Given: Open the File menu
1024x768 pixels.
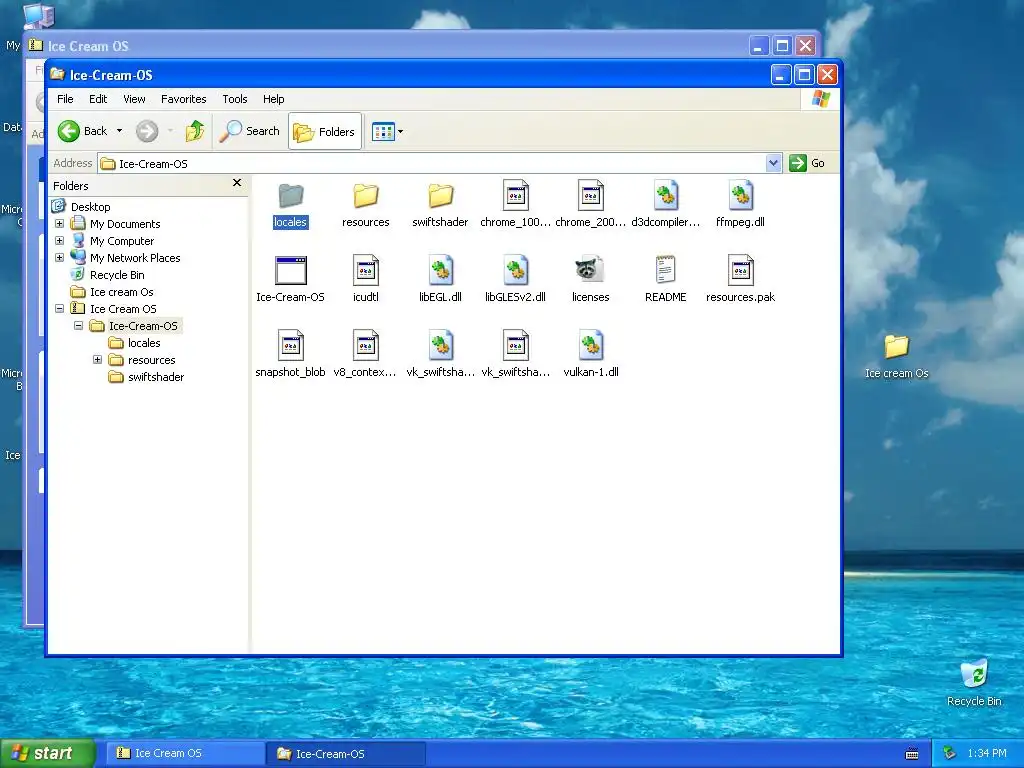Looking at the screenshot, I should [x=65, y=99].
